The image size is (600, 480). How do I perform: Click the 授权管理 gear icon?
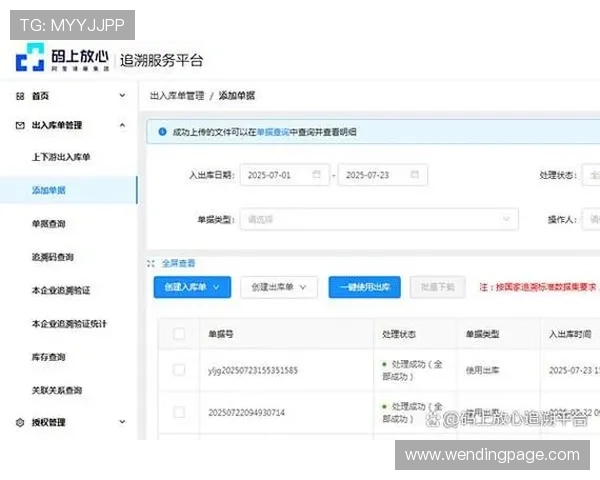[20, 422]
